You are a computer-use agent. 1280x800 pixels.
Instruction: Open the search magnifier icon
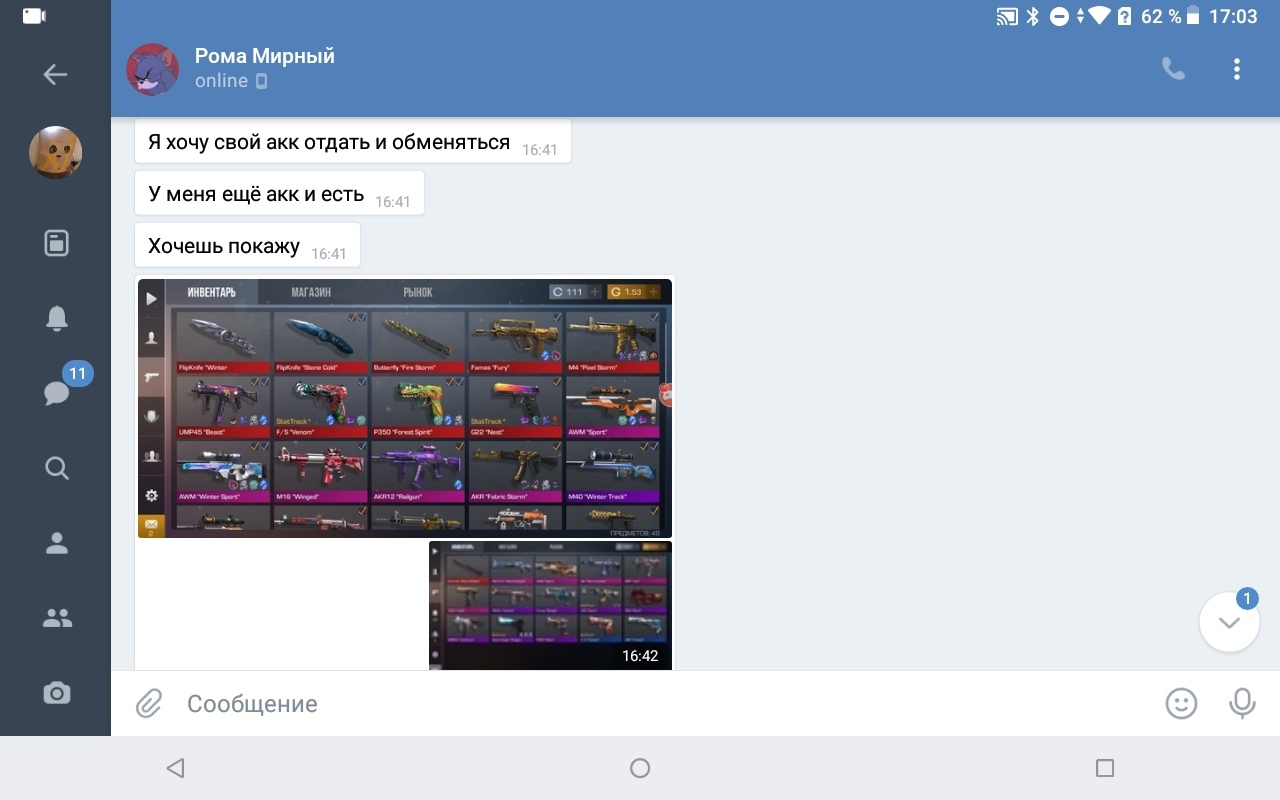[56, 468]
